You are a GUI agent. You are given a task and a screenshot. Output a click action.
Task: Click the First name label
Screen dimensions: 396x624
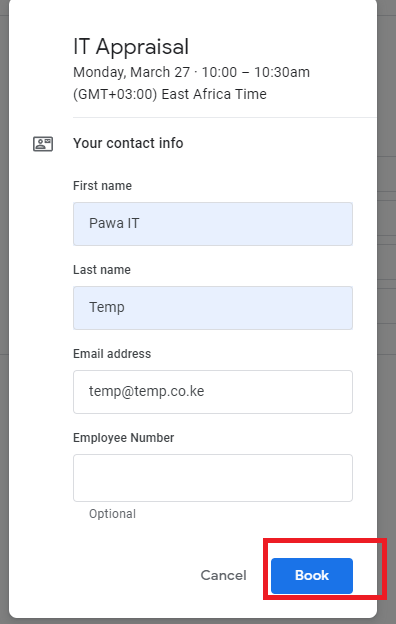[x=102, y=186]
